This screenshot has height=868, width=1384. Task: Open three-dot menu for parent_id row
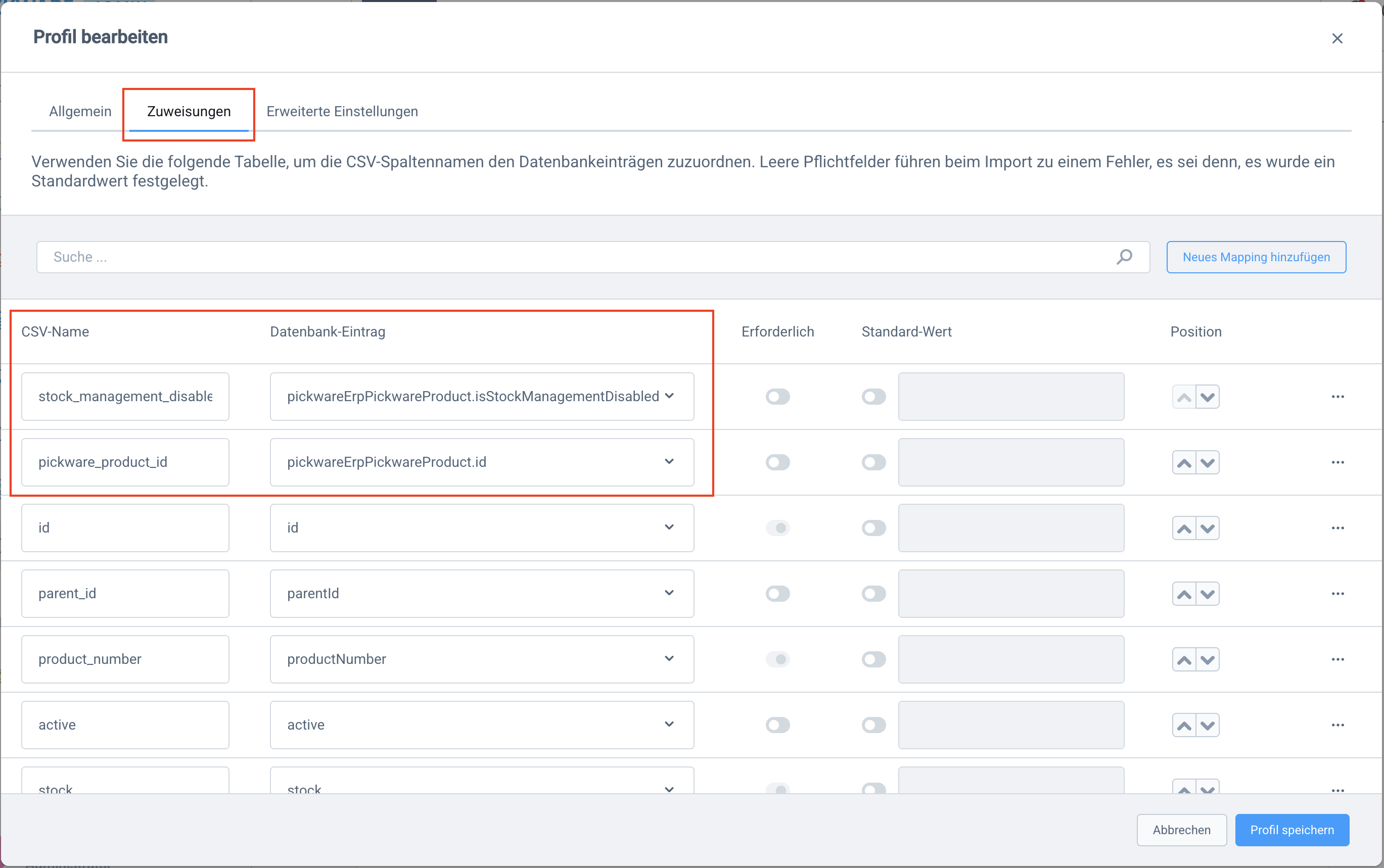tap(1337, 594)
